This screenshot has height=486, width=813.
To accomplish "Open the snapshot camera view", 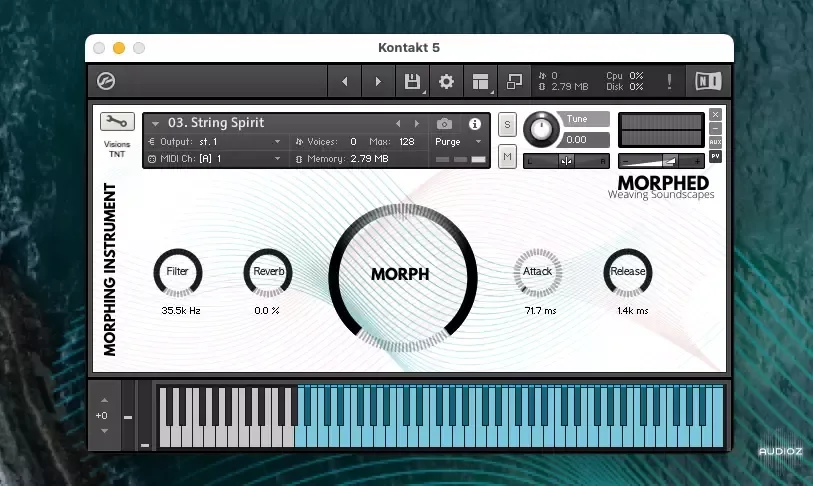I will 444,124.
